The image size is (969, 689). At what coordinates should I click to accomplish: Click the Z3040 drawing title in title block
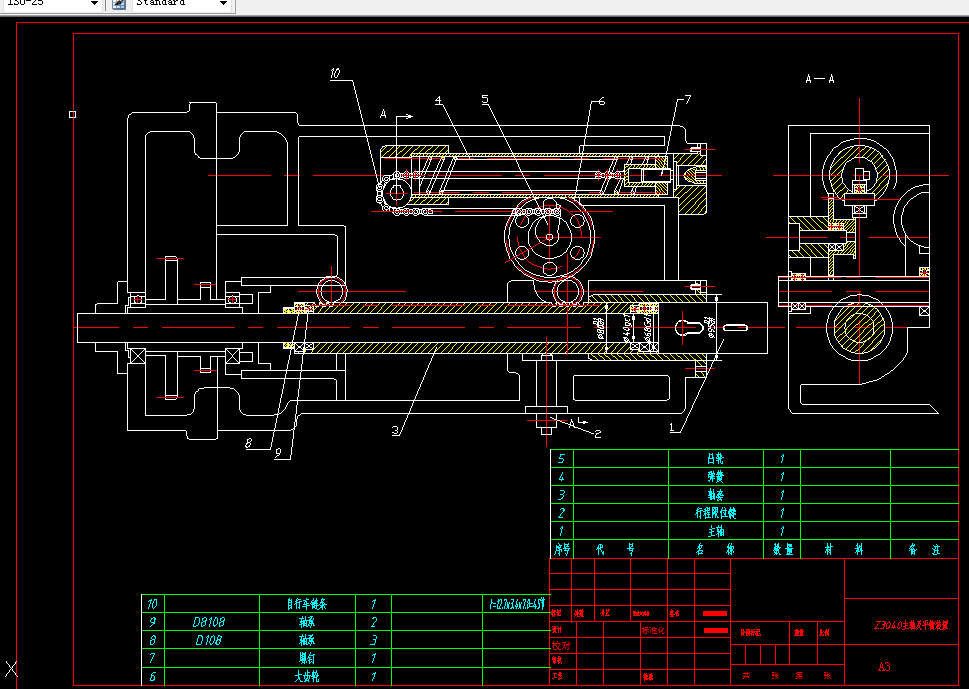[x=911, y=625]
